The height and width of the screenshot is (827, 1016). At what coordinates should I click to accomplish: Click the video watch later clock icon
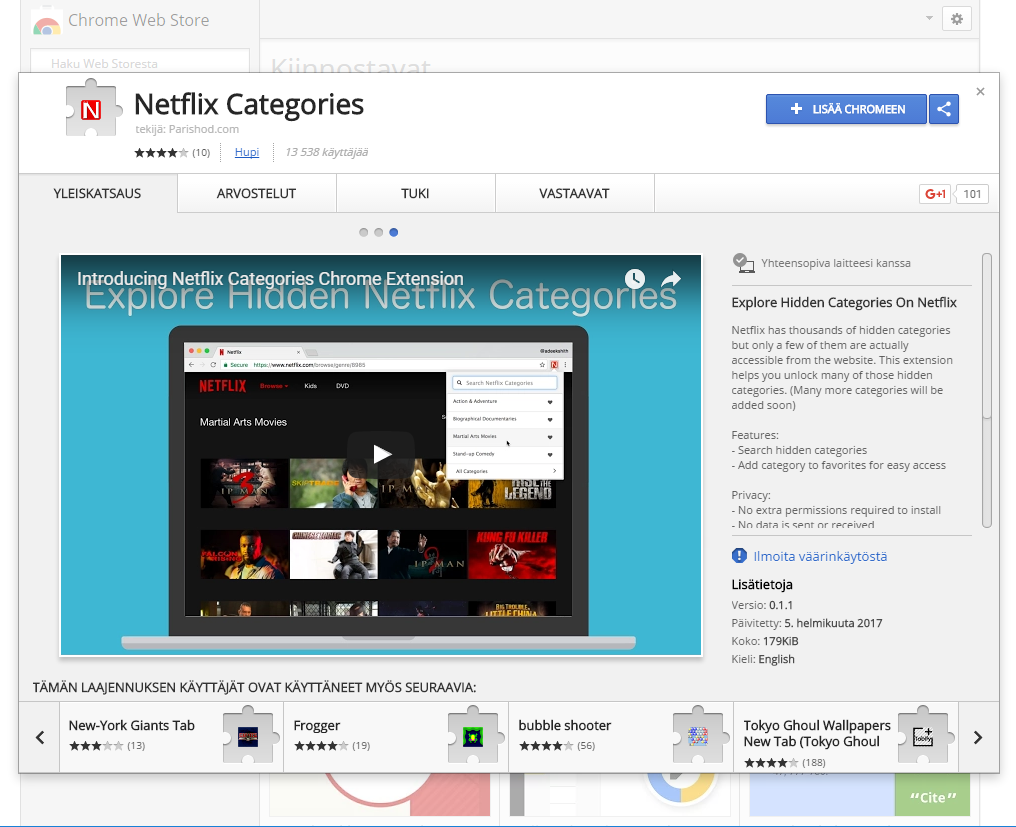[635, 279]
